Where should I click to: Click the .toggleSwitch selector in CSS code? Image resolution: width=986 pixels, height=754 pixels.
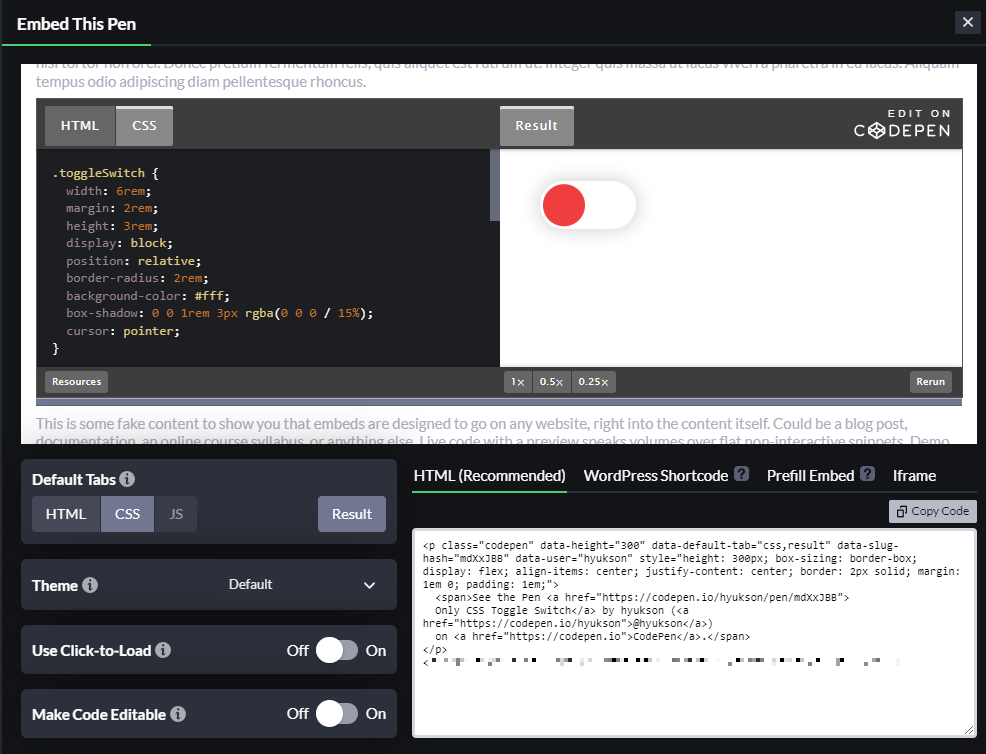(99, 173)
